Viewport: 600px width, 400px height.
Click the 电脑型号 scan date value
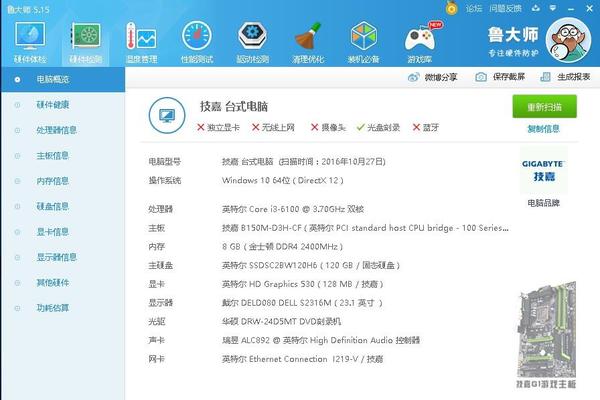tap(304, 162)
